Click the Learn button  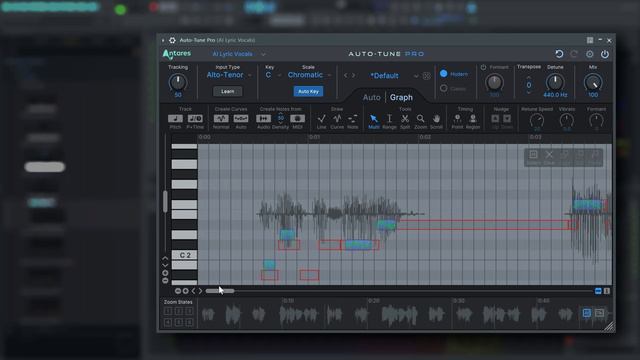[227, 91]
